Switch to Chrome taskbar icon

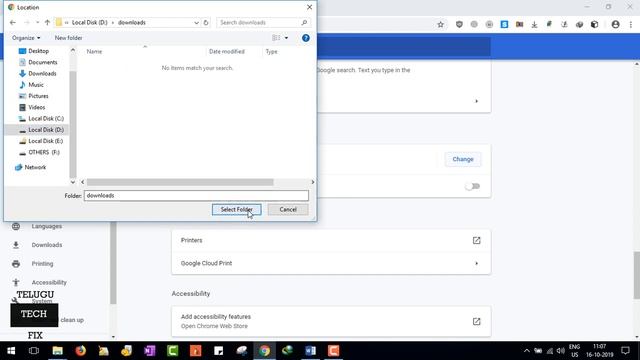point(264,351)
